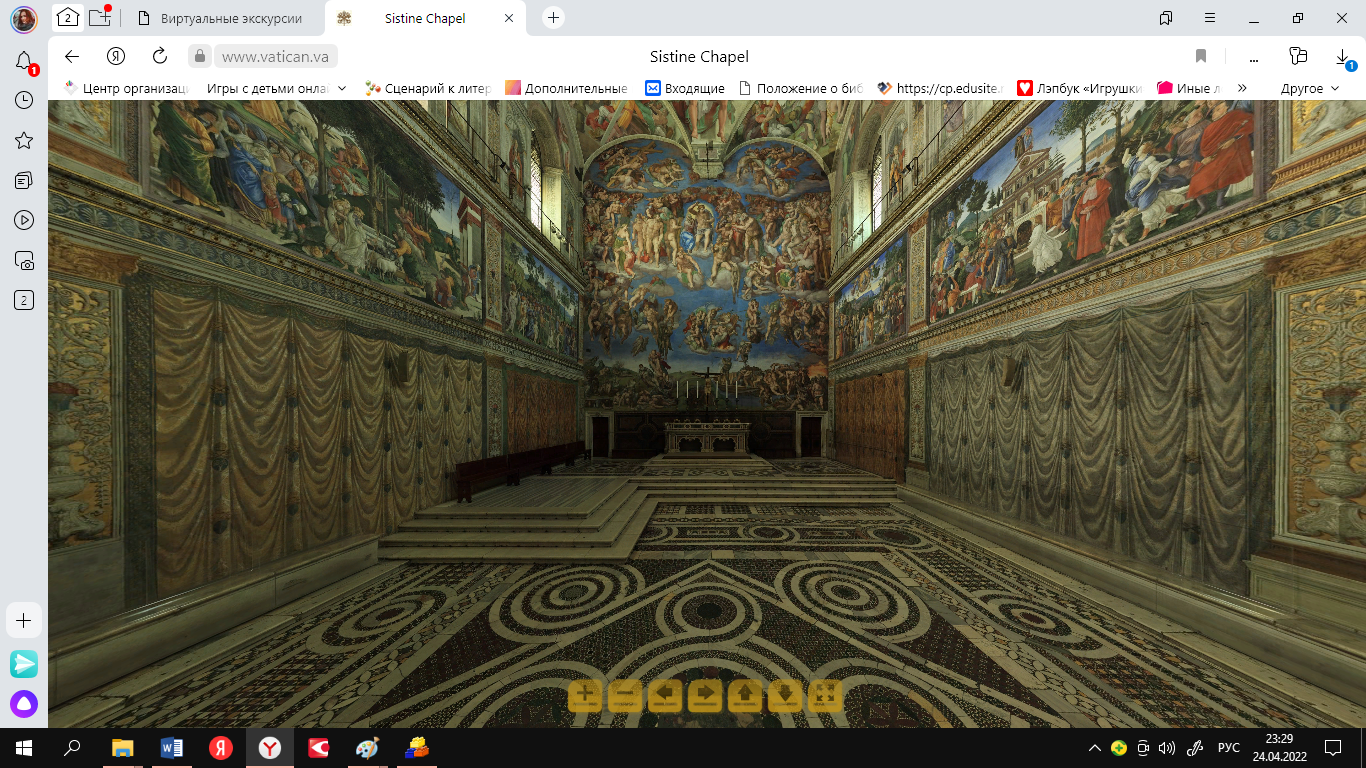Show more bookmarks with the double chevron
Image resolution: width=1366 pixels, height=768 pixels.
point(1242,88)
